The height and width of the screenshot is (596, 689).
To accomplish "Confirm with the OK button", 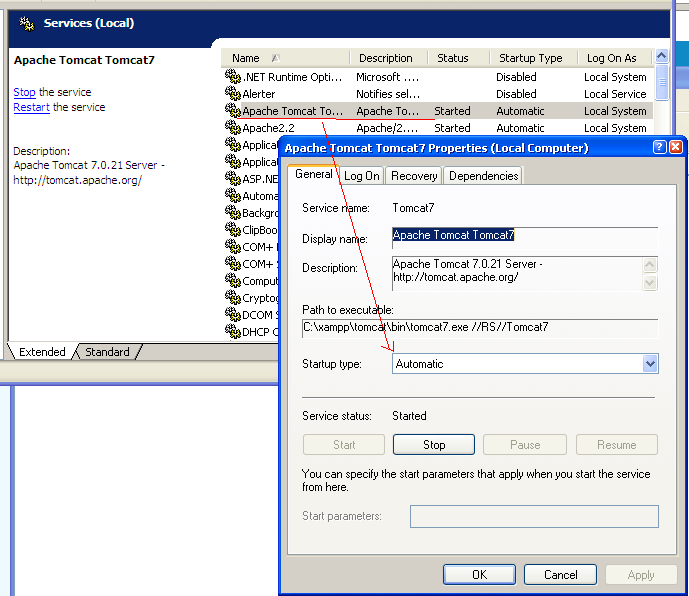I will [479, 575].
